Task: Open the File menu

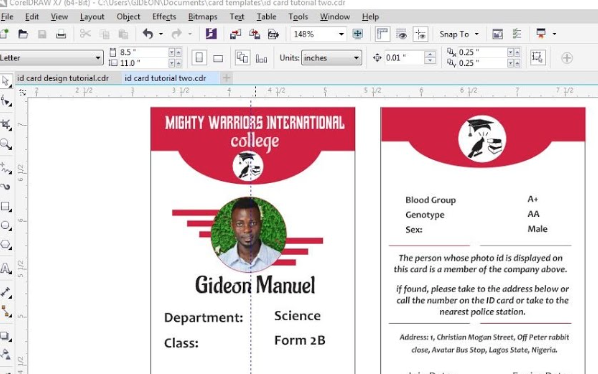Action: pos(7,17)
